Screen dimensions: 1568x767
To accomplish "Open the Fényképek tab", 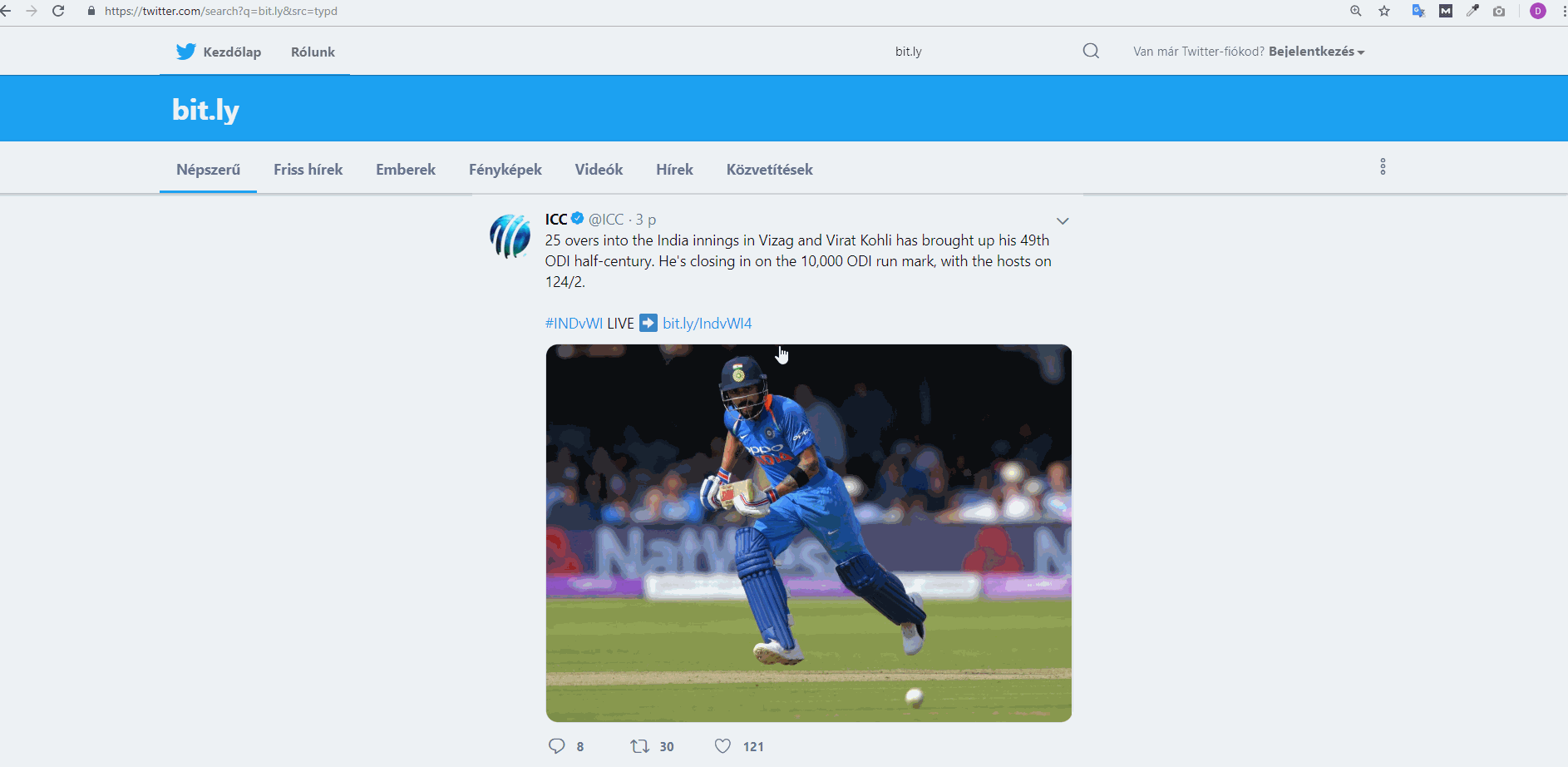I will pyautogui.click(x=505, y=170).
